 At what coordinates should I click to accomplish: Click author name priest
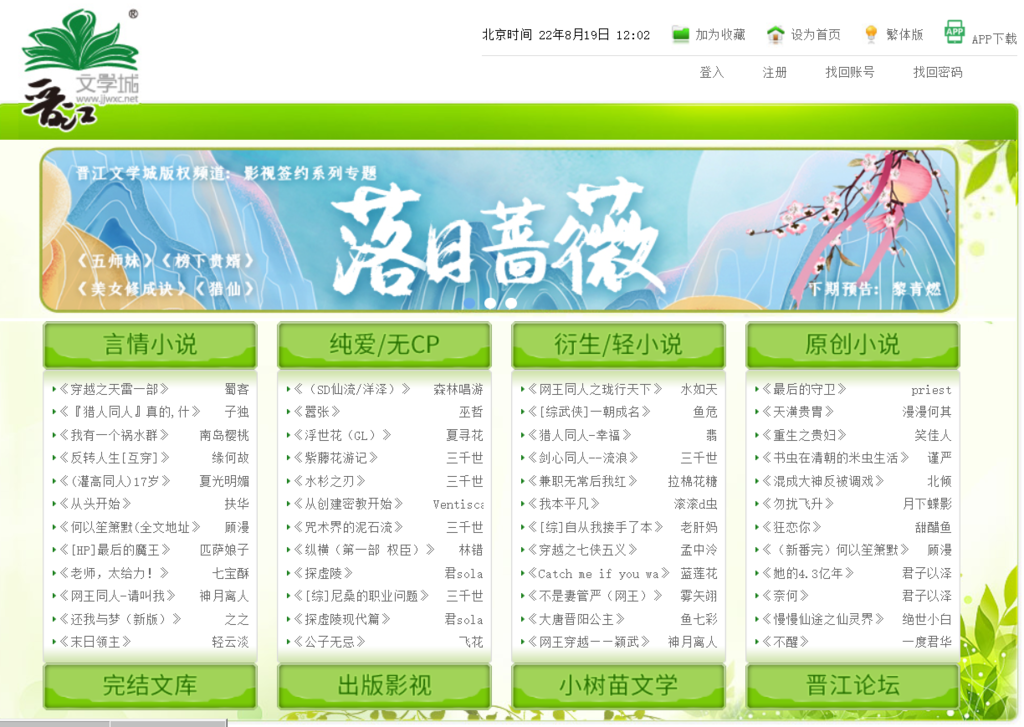[931, 390]
